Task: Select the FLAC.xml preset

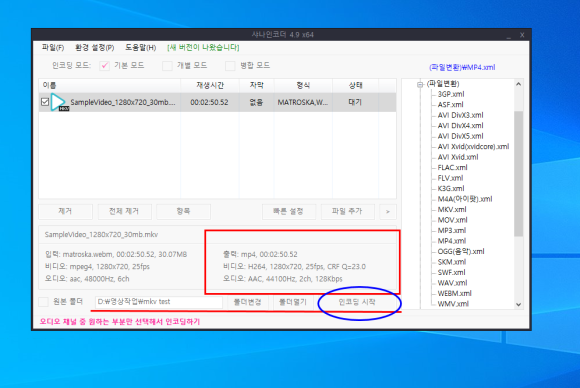Action: (452, 168)
